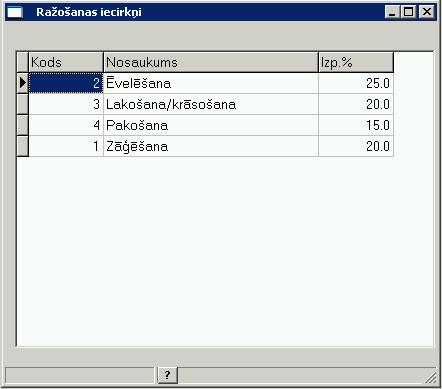The image size is (442, 389).
Task: Click the question mark help button
Action: (167, 375)
